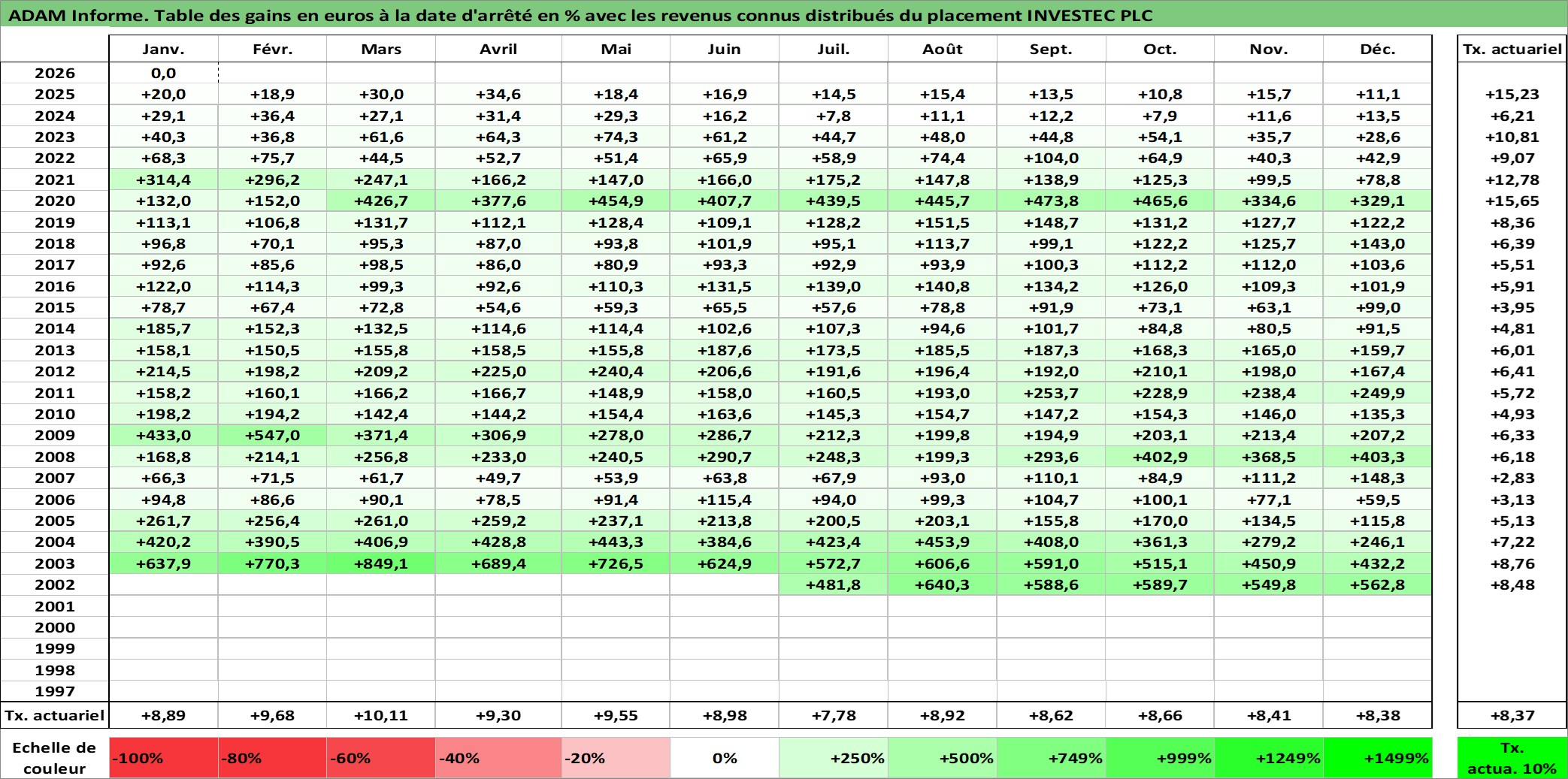Click the +34,6 cell in April 2025
1568x779 pixels.
[498, 94]
